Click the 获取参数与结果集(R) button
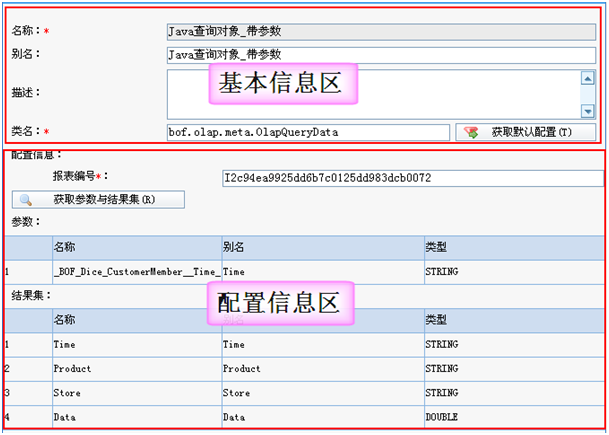Viewport: 609px width, 435px height. click(x=98, y=200)
